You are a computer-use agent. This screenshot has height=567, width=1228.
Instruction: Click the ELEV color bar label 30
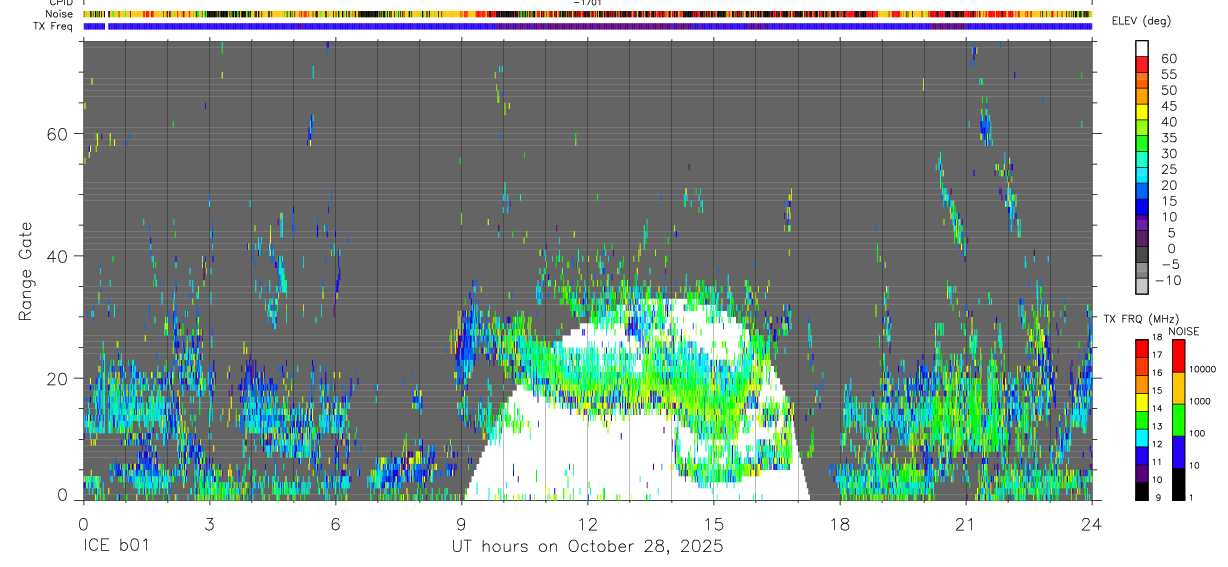point(1168,153)
